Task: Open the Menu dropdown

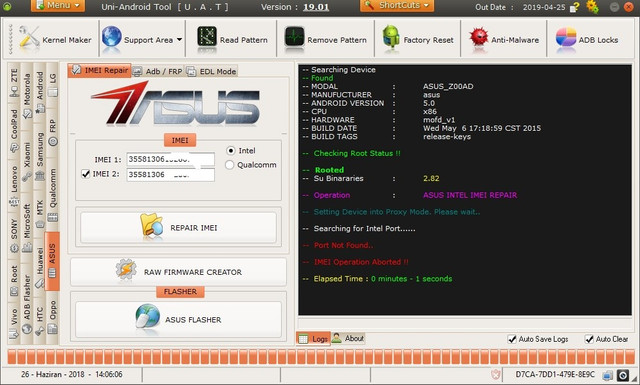Action: [58, 6]
